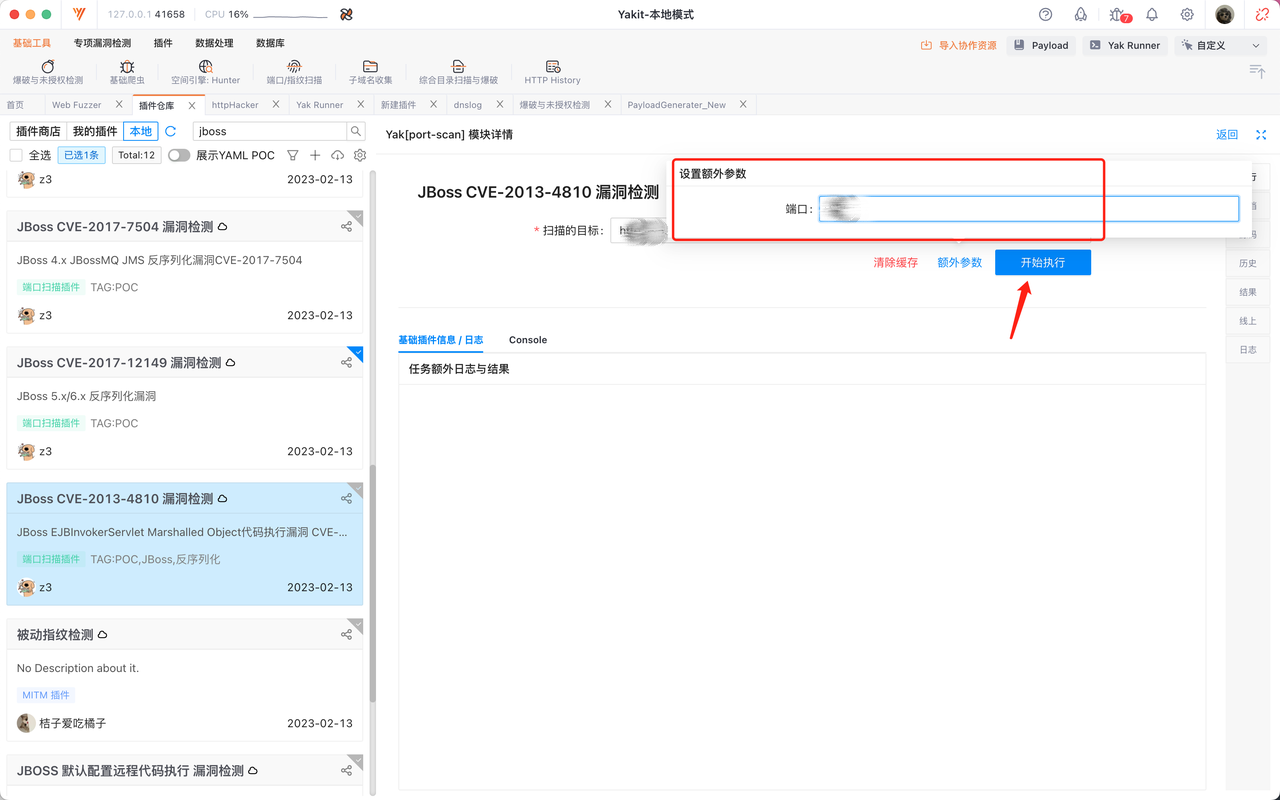This screenshot has width=1280, height=800.
Task: Click the user avatar picture
Action: tap(1225, 15)
